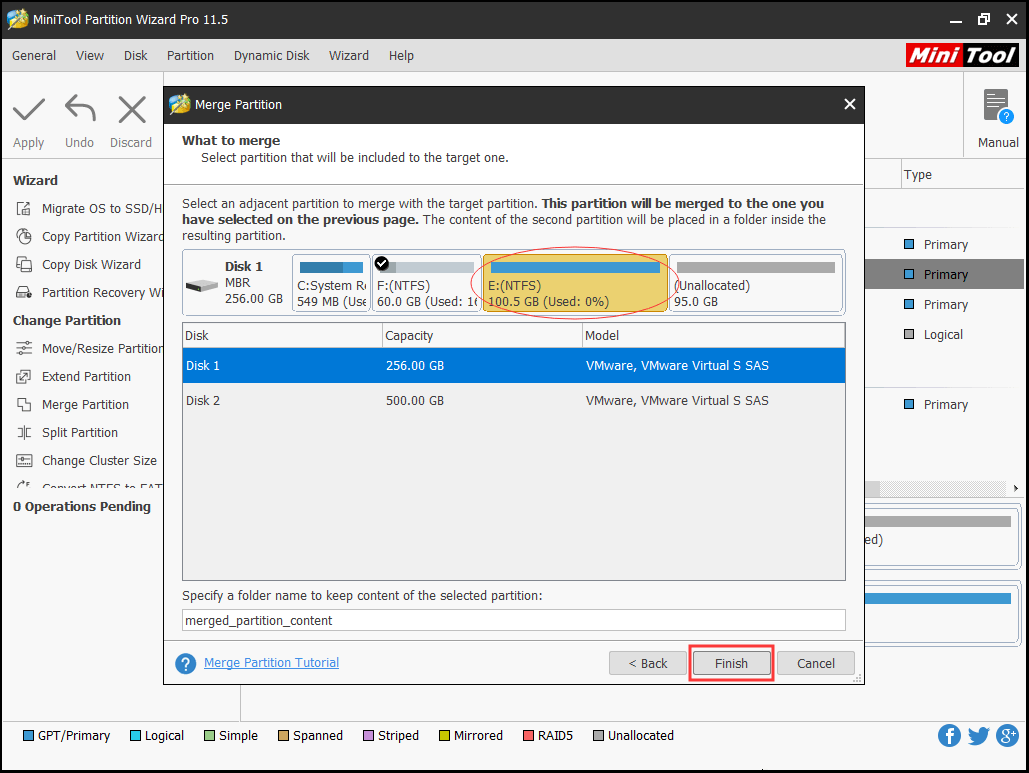This screenshot has height=773, width=1029.
Task: Click Move/Resize Partition icon
Action: coord(24,348)
